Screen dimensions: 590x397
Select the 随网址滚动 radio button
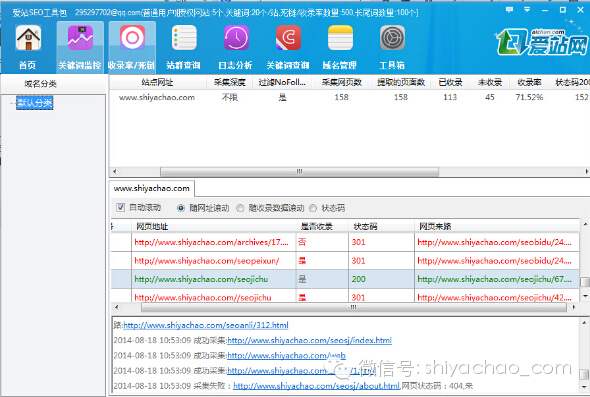click(181, 208)
